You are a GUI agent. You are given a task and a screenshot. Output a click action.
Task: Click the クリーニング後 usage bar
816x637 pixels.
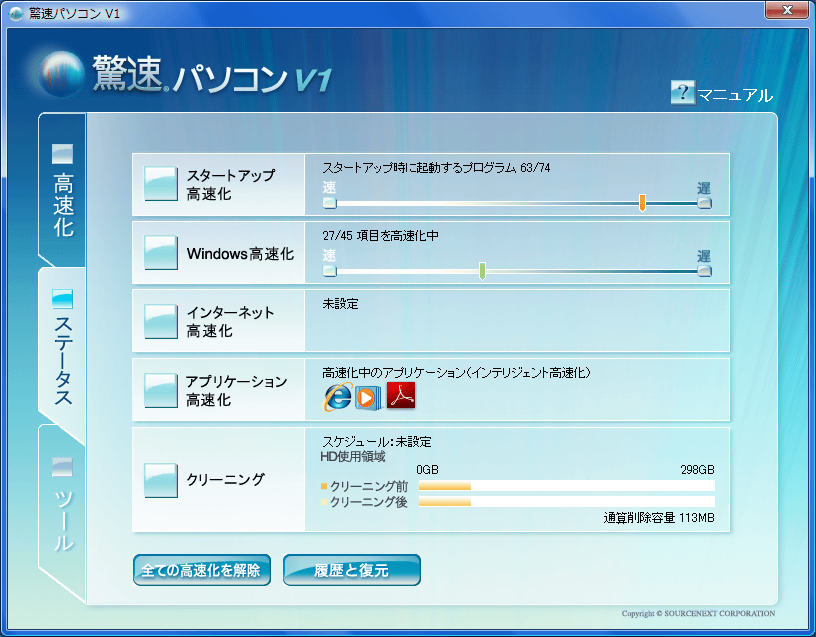[567, 502]
